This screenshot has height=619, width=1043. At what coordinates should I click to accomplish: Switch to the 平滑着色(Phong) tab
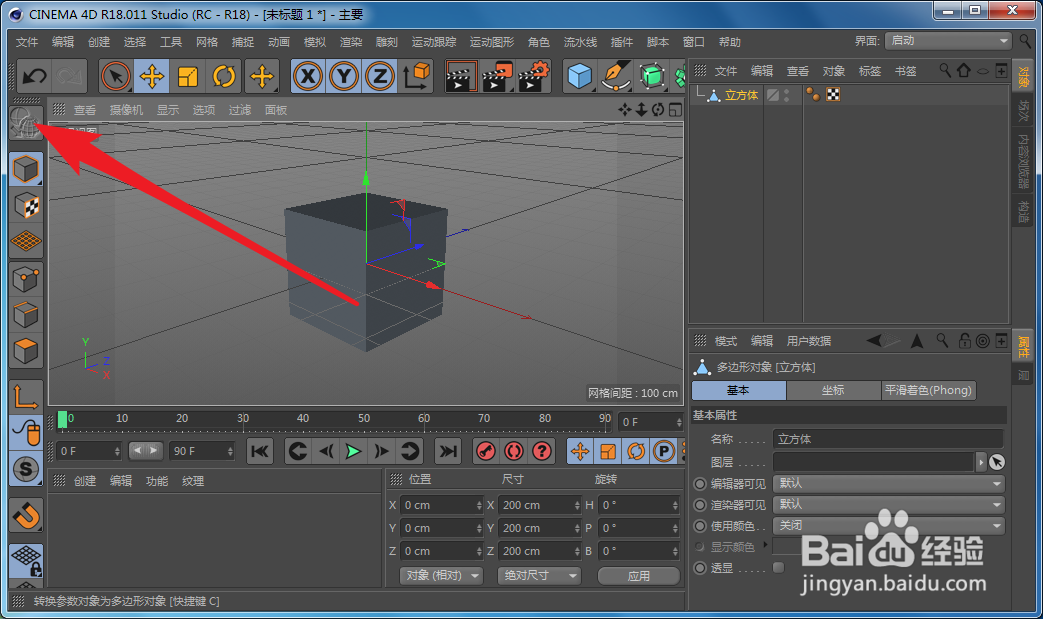[x=928, y=390]
